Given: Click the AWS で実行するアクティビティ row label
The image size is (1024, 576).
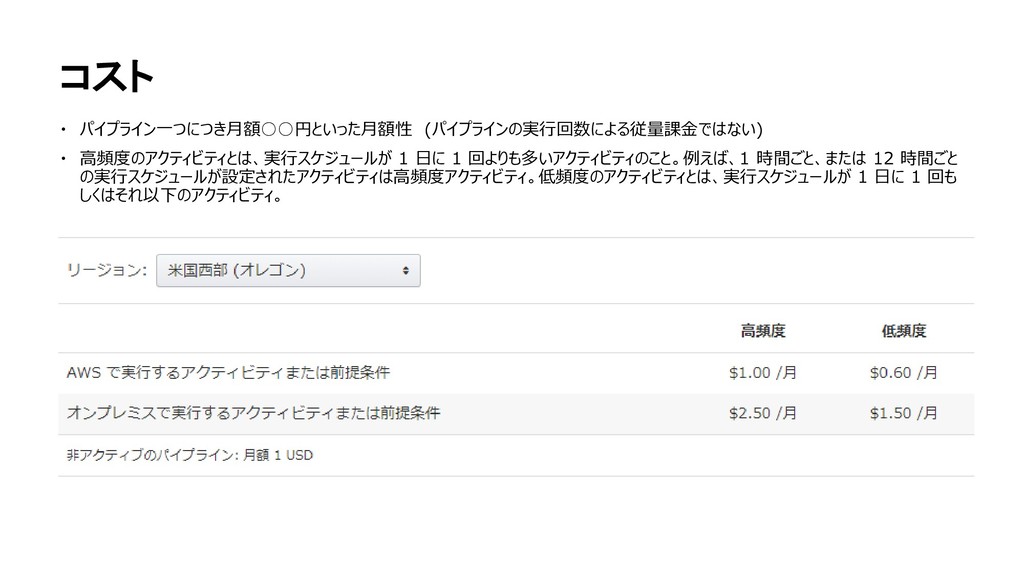Looking at the screenshot, I should pos(228,373).
